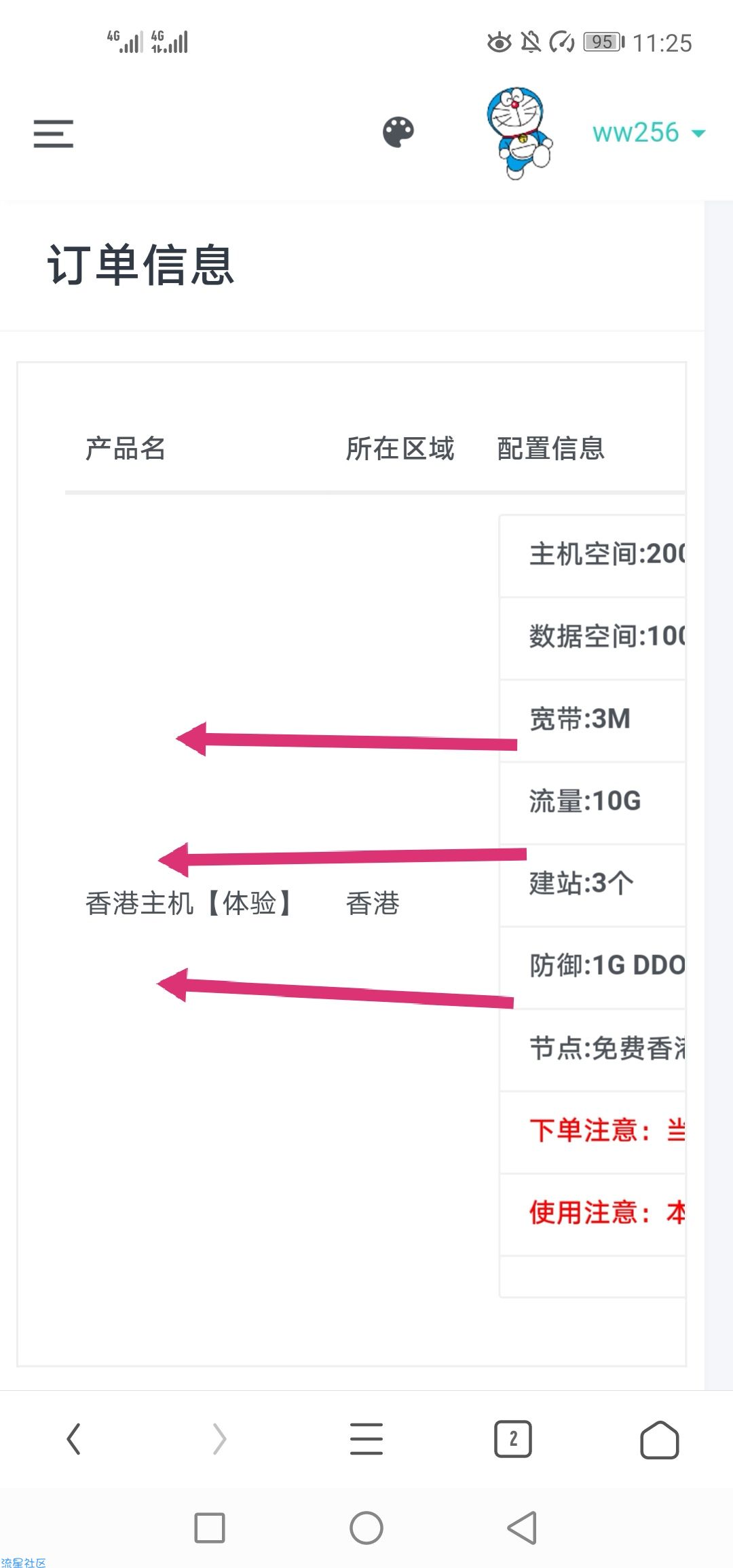The height and width of the screenshot is (1568, 733).
Task: Click the 香港主机【体验】 product name
Action: click(x=190, y=903)
